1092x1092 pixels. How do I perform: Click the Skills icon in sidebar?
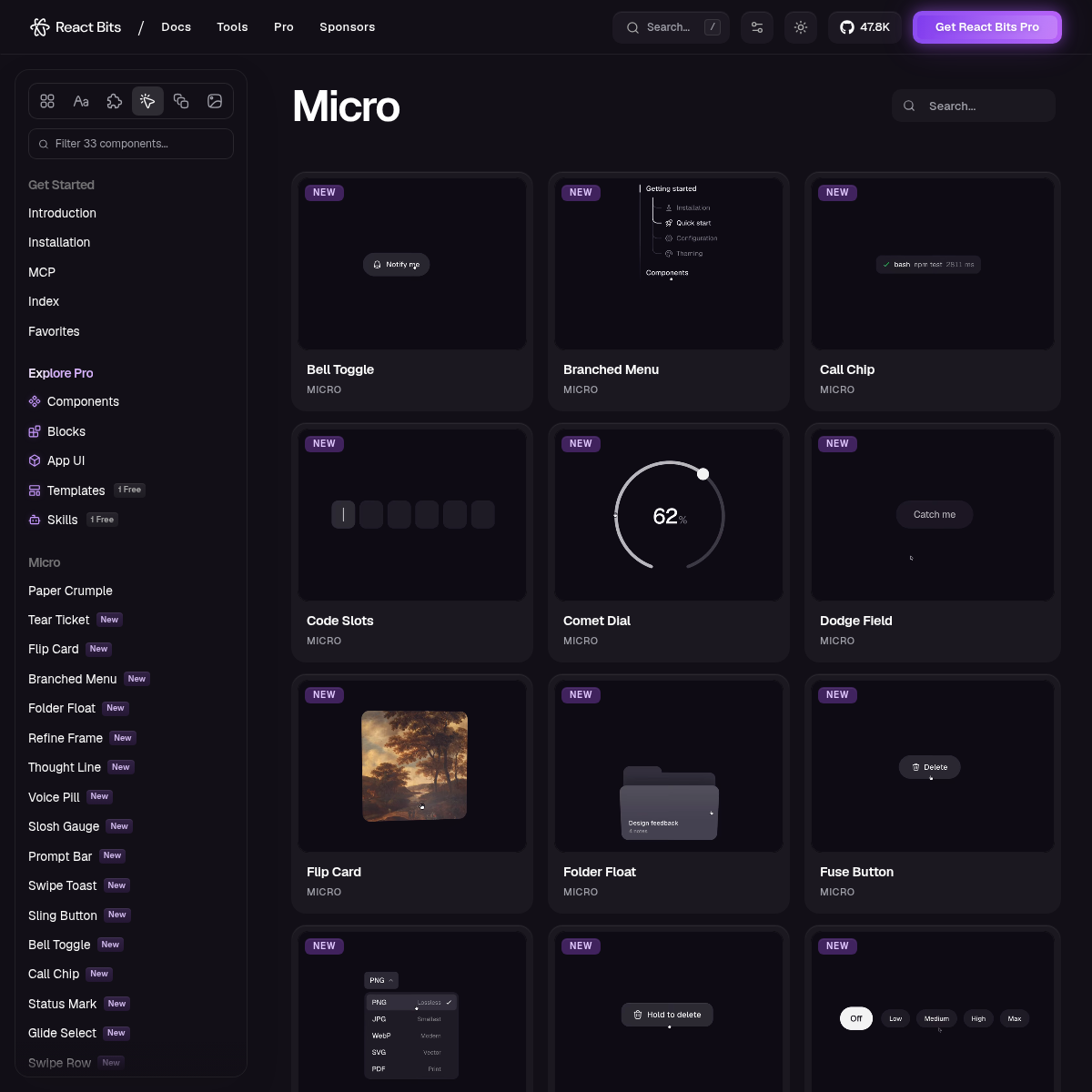[x=35, y=520]
